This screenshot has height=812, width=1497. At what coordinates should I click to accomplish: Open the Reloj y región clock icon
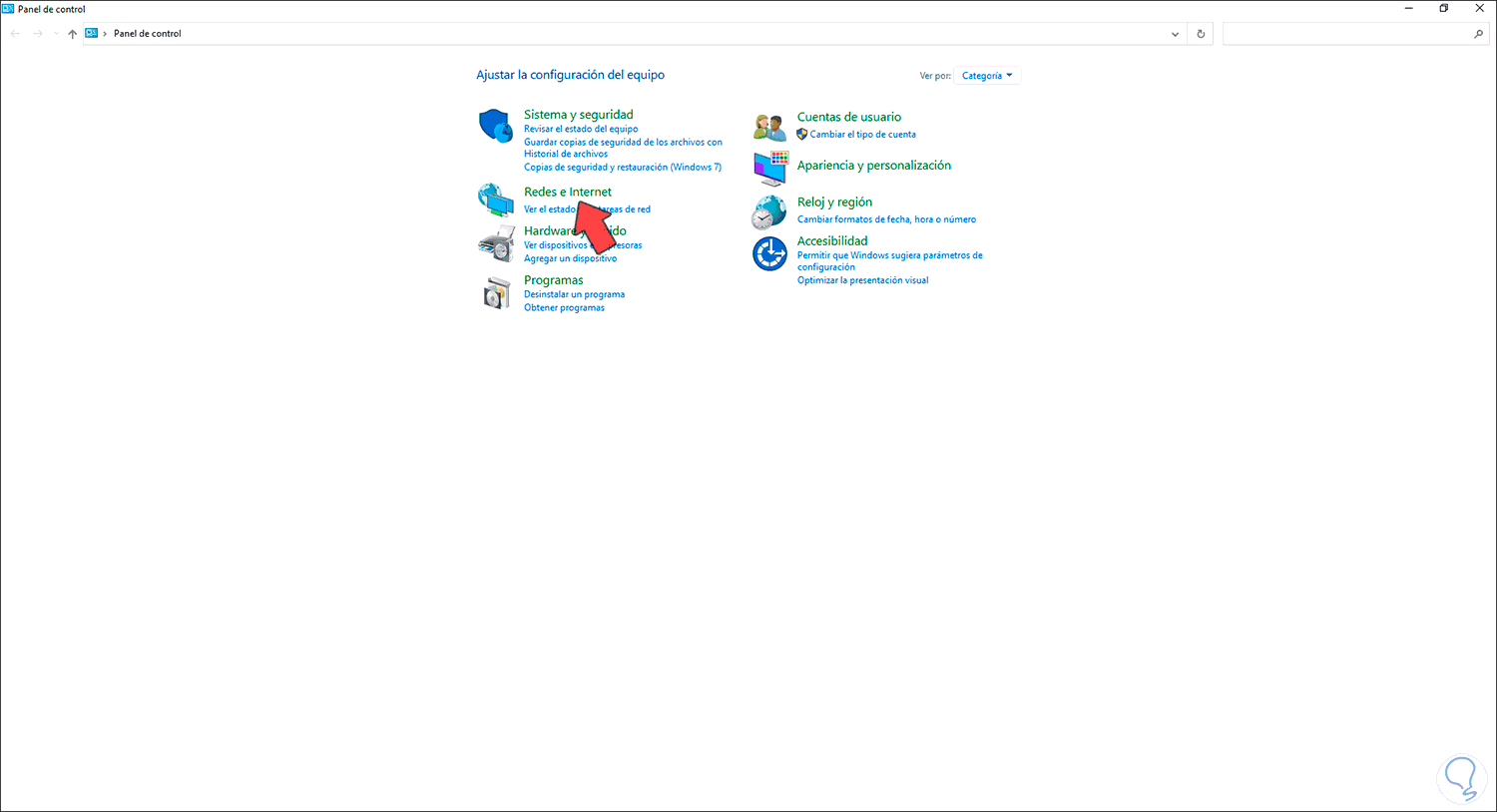[x=769, y=211]
